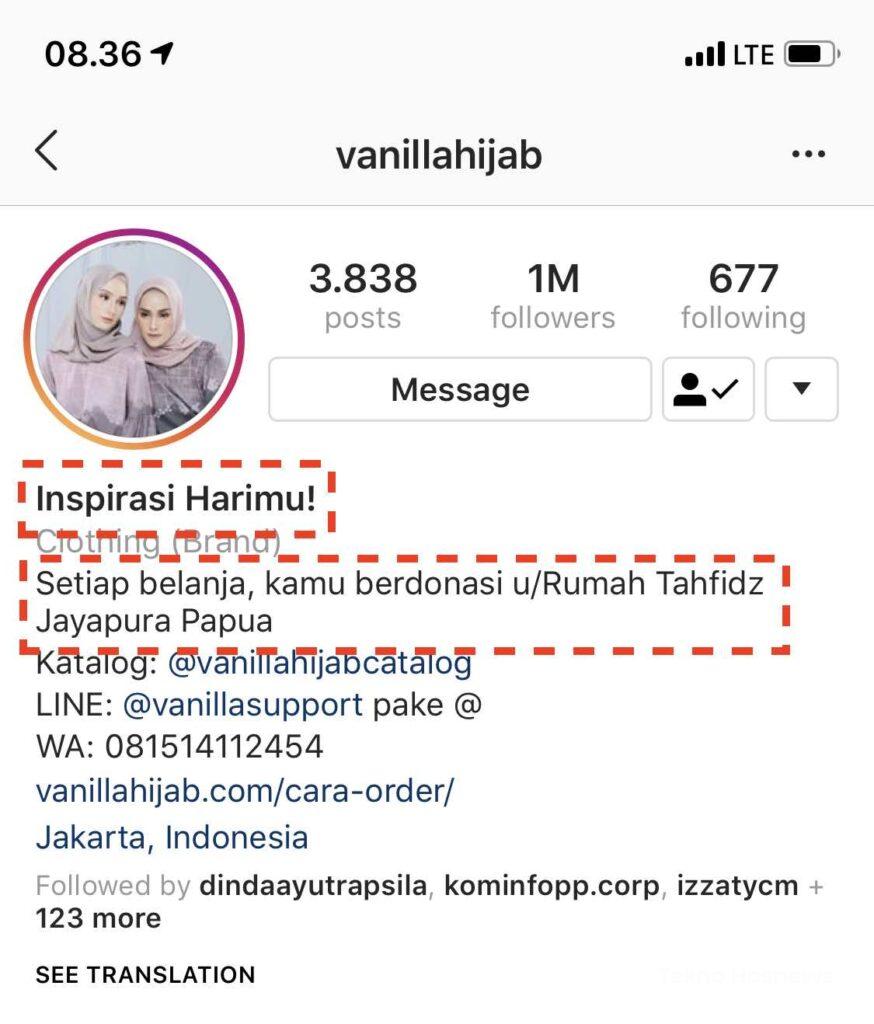
Task: Expand suggested accounts dropdown arrow
Action: [x=801, y=389]
